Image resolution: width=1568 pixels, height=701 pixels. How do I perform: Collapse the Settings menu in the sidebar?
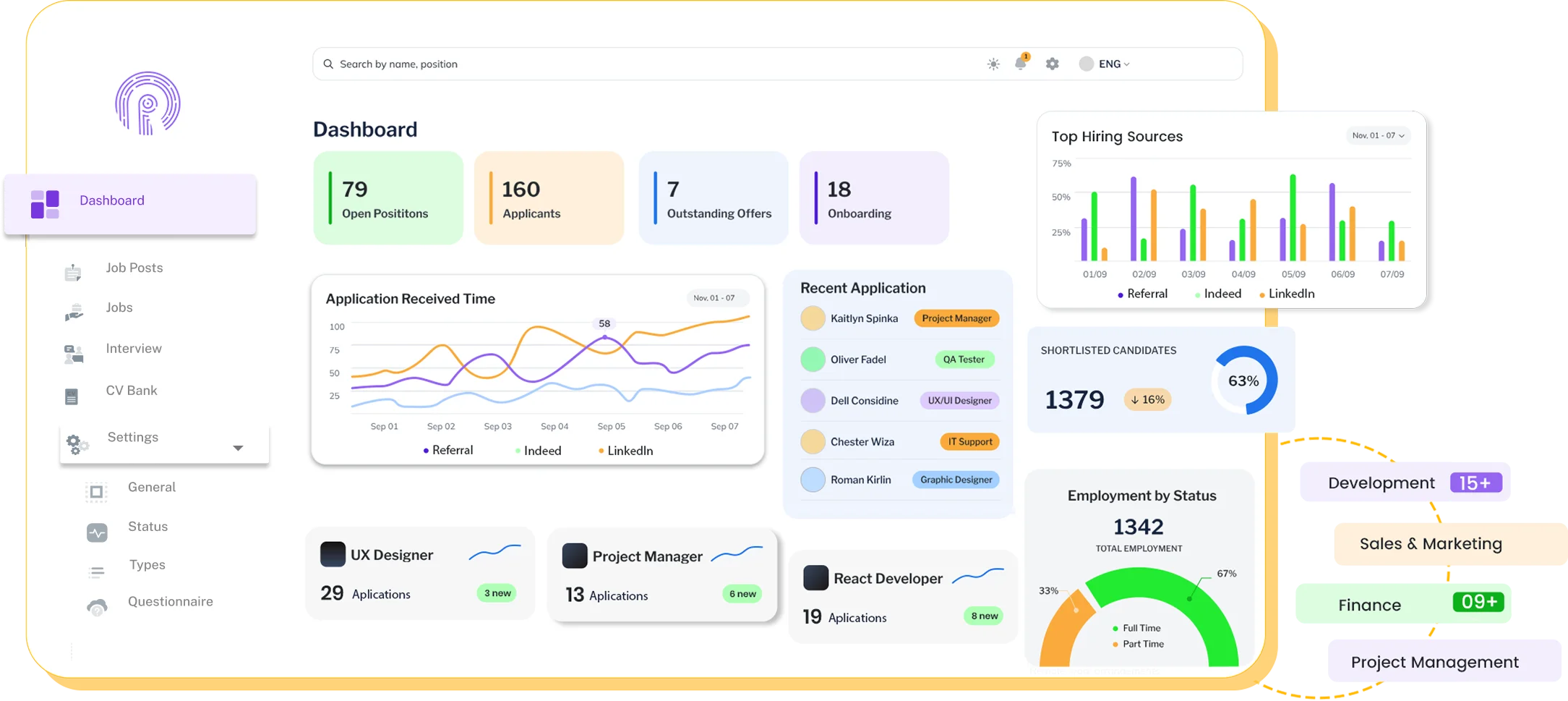239,446
